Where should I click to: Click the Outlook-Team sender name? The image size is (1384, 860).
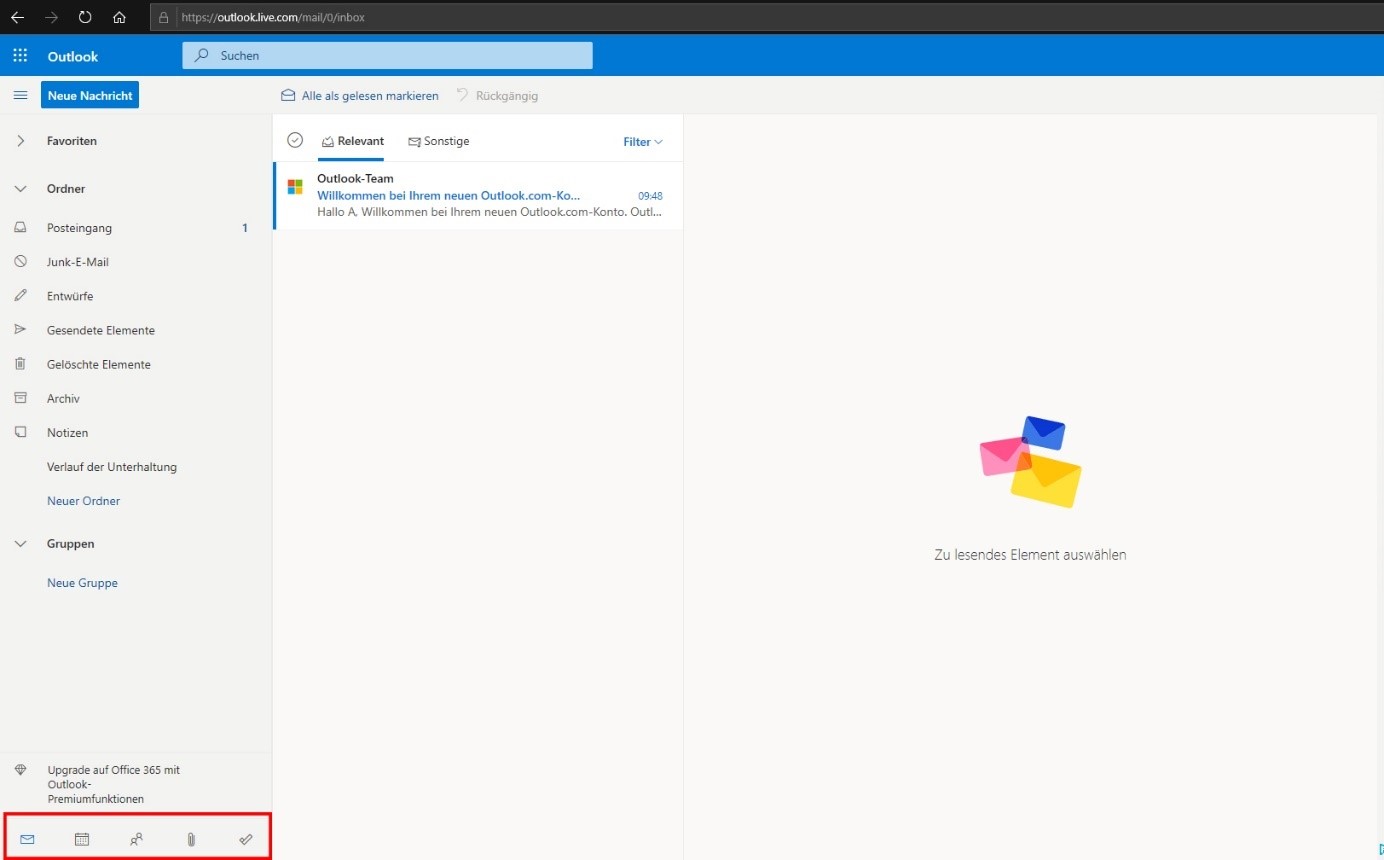click(355, 179)
